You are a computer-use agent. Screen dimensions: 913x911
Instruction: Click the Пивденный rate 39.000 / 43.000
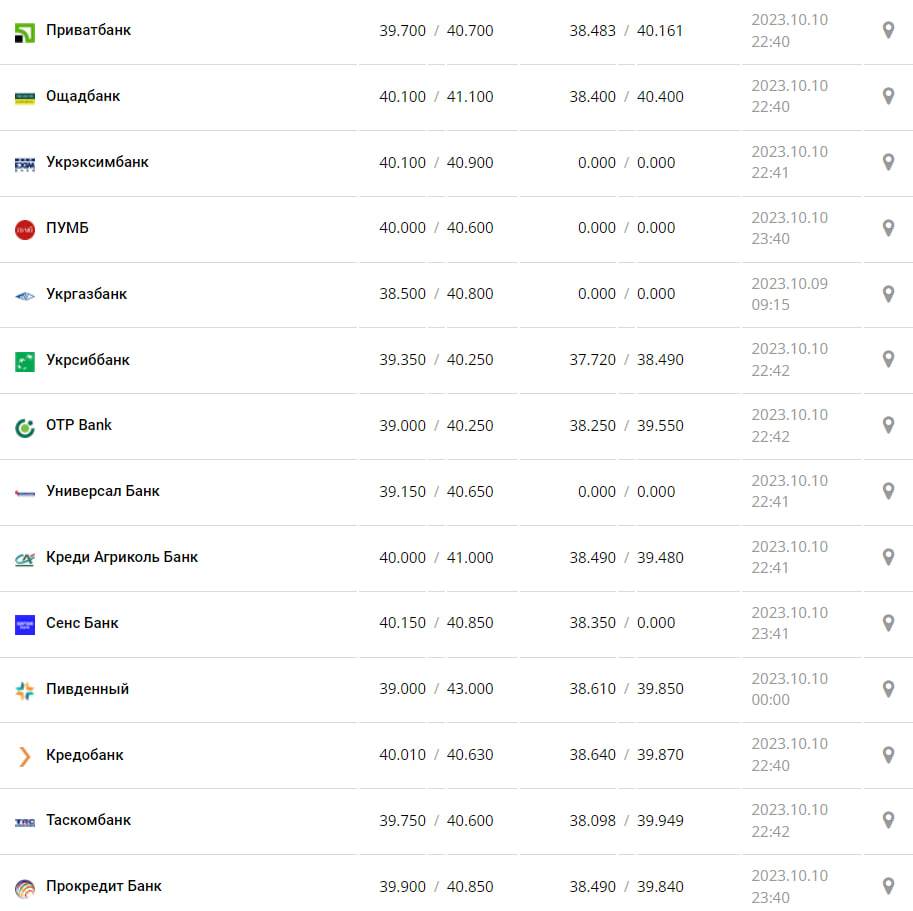point(436,689)
